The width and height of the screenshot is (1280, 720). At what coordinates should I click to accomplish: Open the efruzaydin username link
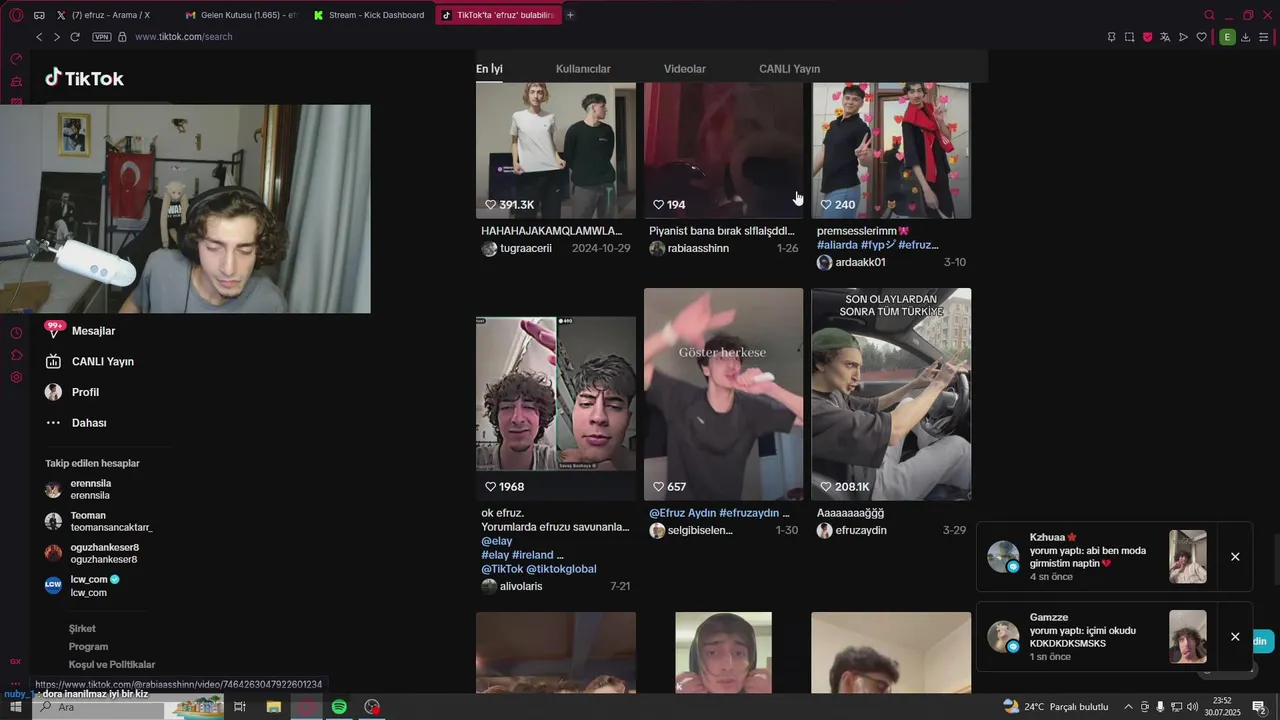point(861,530)
